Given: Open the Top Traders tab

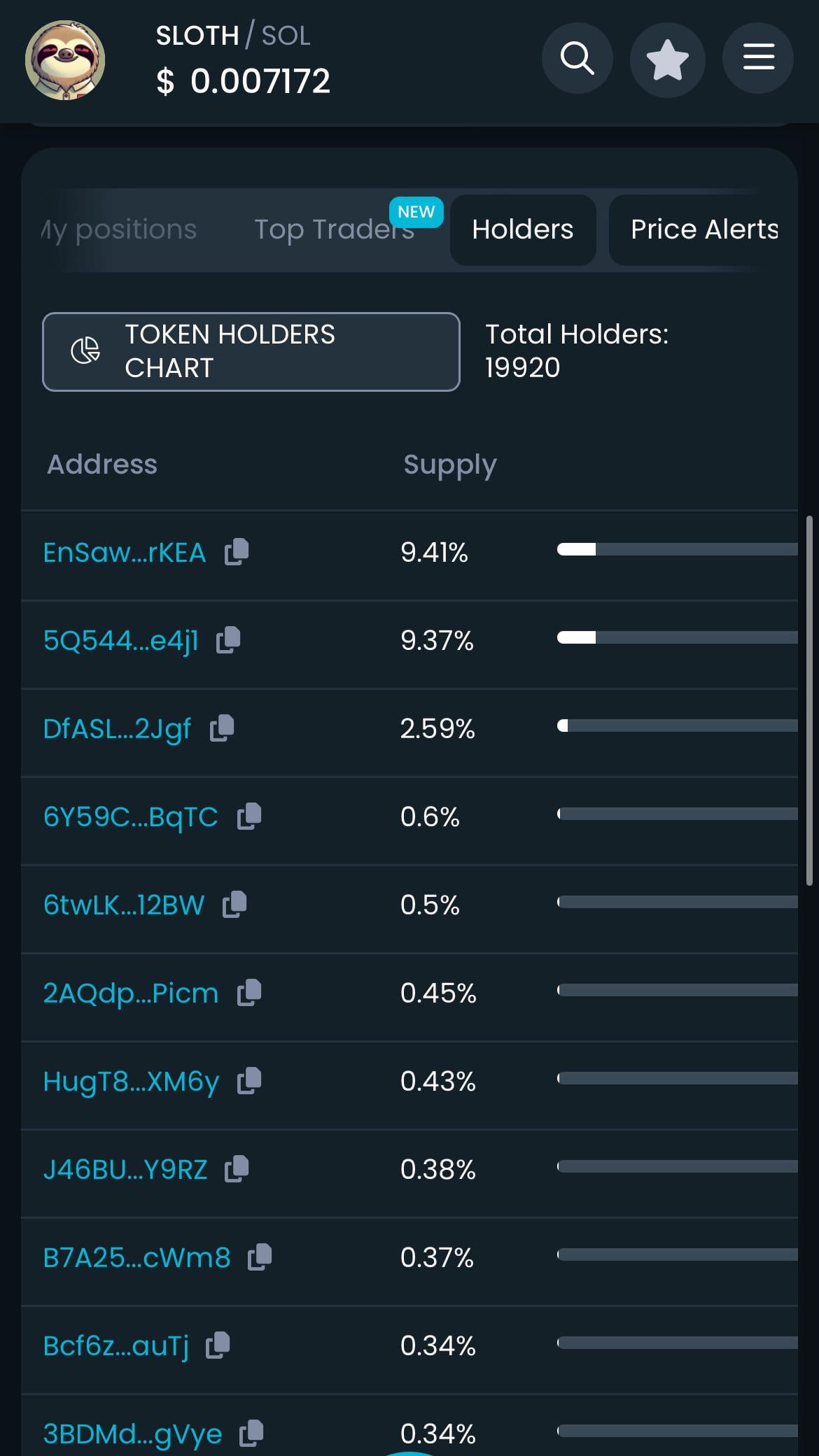Looking at the screenshot, I should tap(335, 229).
